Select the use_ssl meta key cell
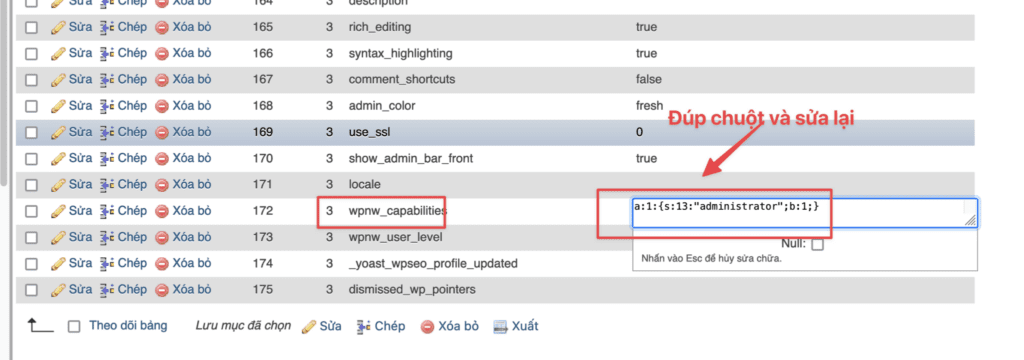 (371, 132)
